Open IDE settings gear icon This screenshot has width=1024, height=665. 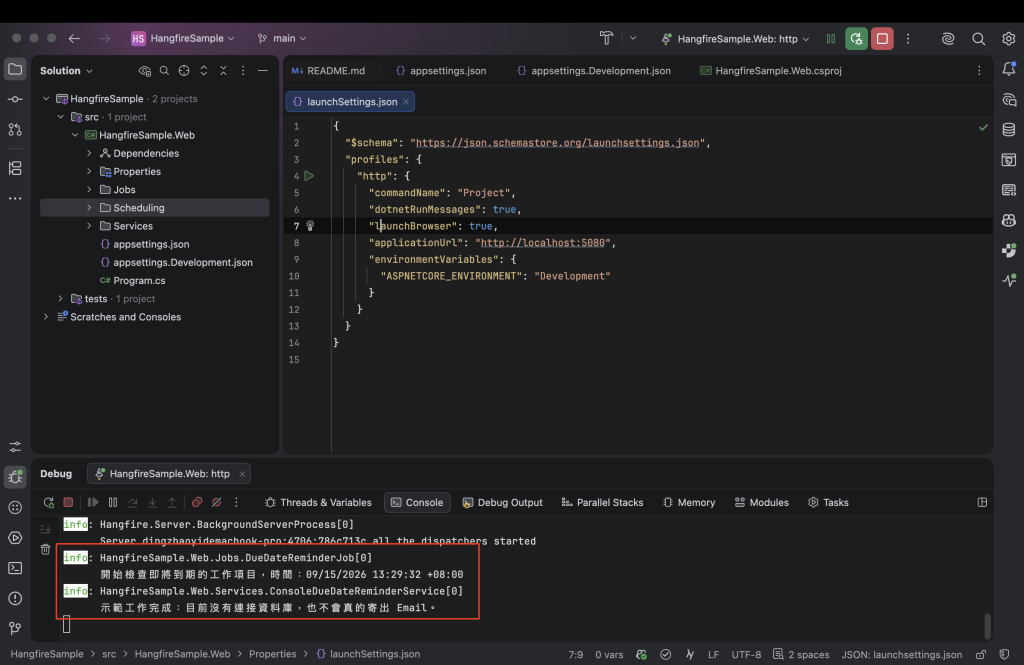point(1009,39)
